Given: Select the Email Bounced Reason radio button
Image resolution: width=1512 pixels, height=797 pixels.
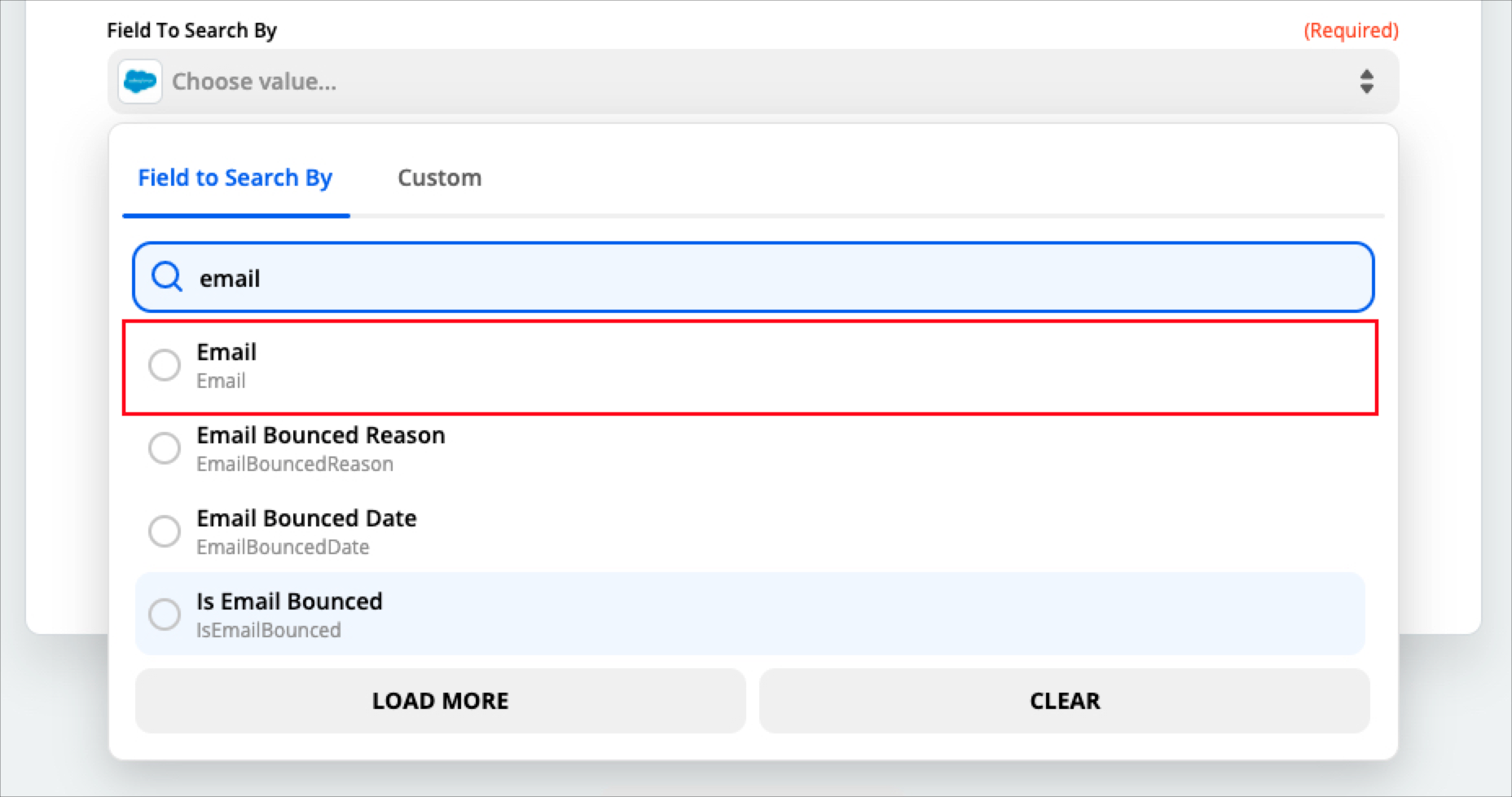Looking at the screenshot, I should click(165, 448).
